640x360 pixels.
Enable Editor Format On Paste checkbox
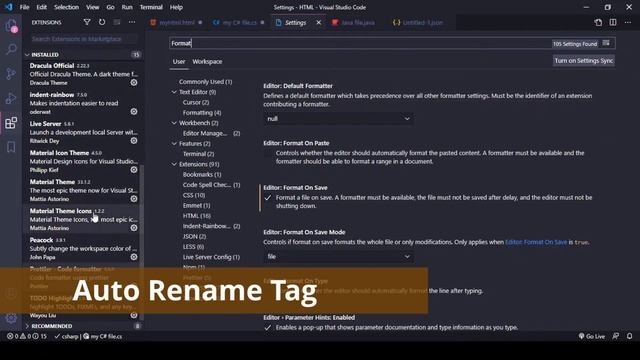point(268,153)
